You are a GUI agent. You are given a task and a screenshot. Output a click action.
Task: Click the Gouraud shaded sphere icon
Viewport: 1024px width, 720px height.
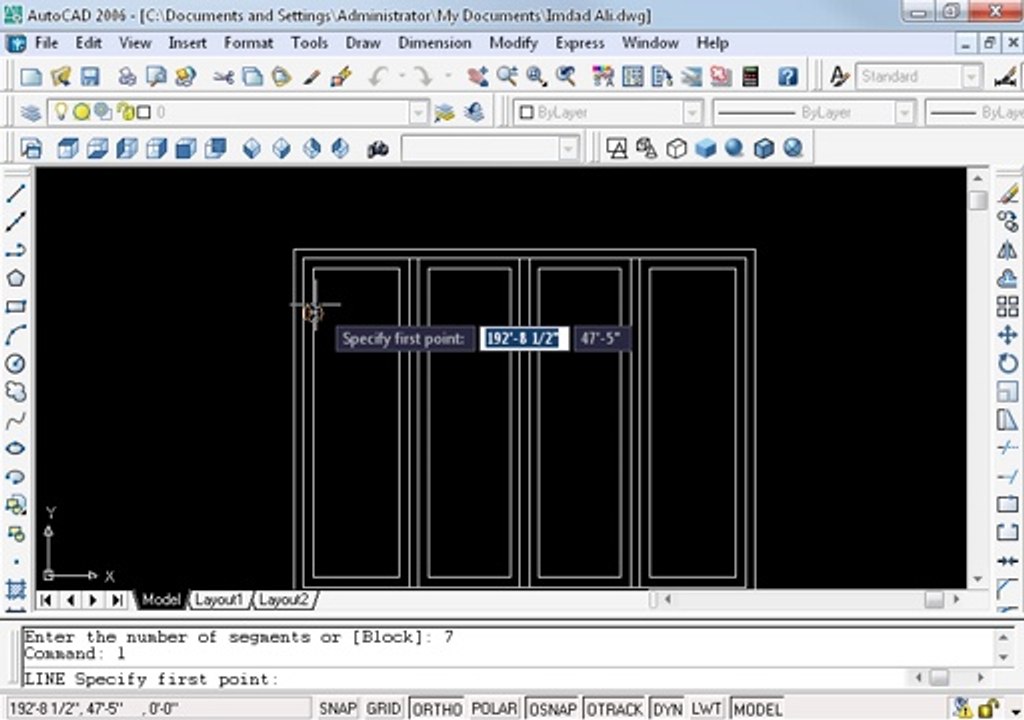(x=735, y=148)
